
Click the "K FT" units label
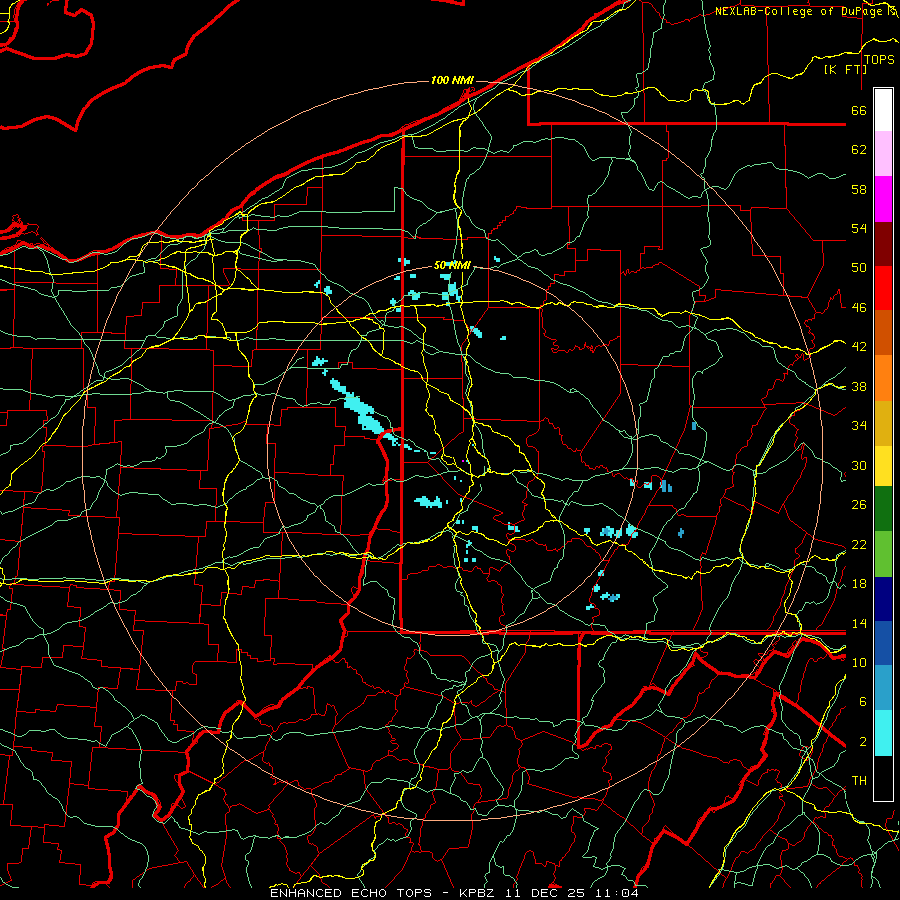(x=845, y=69)
